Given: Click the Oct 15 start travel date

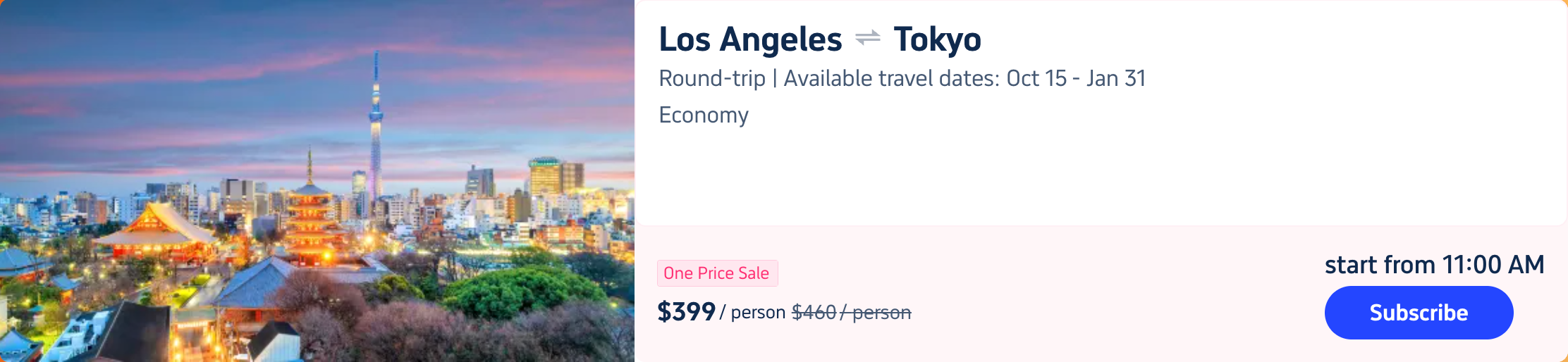Looking at the screenshot, I should (1036, 78).
